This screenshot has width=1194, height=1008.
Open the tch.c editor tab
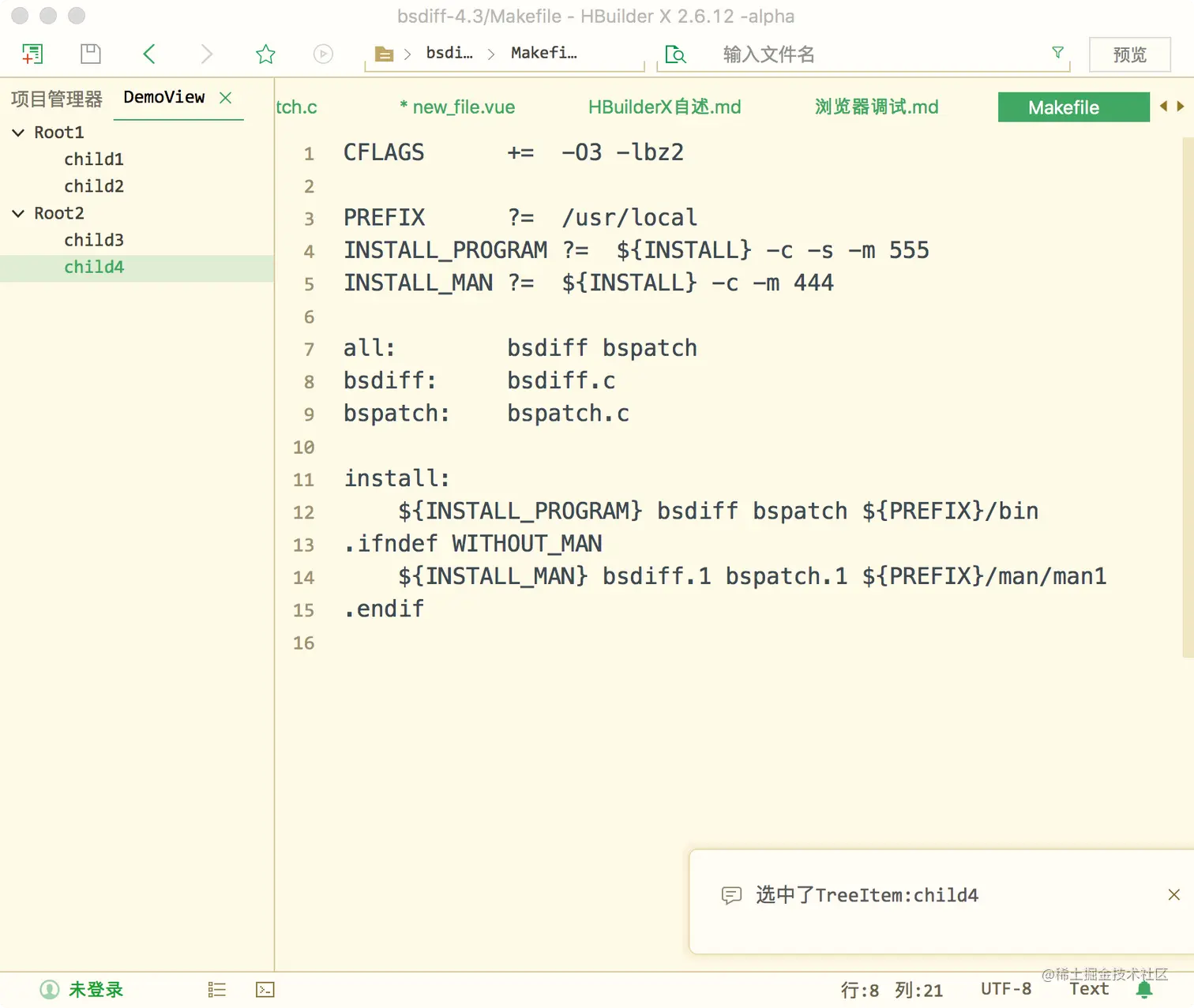coord(296,107)
